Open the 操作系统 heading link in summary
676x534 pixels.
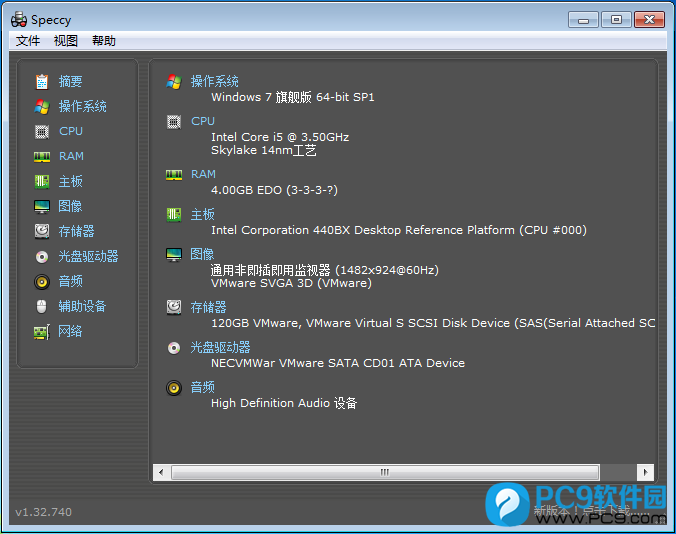[x=215, y=81]
